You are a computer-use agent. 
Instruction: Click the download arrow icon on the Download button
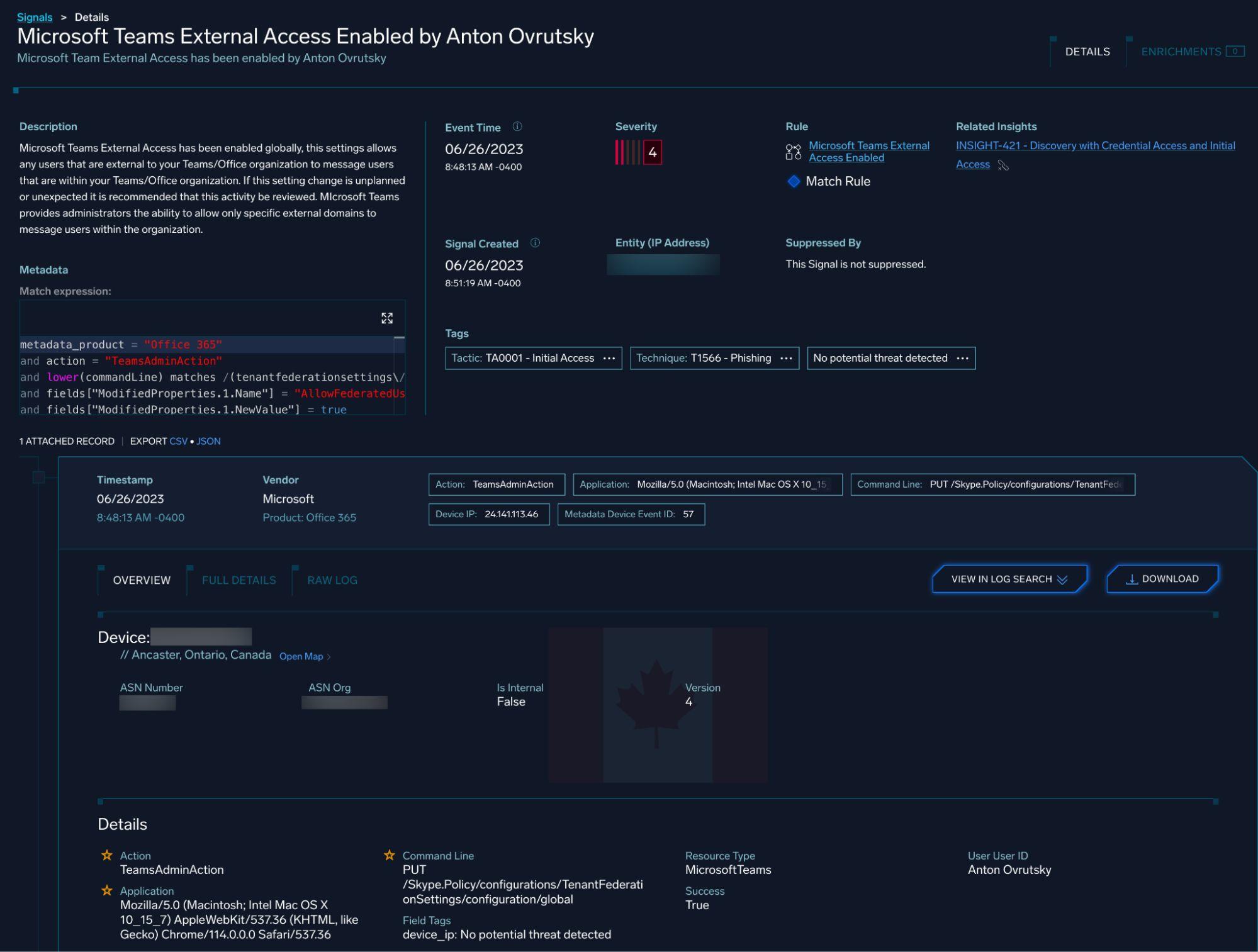1133,578
